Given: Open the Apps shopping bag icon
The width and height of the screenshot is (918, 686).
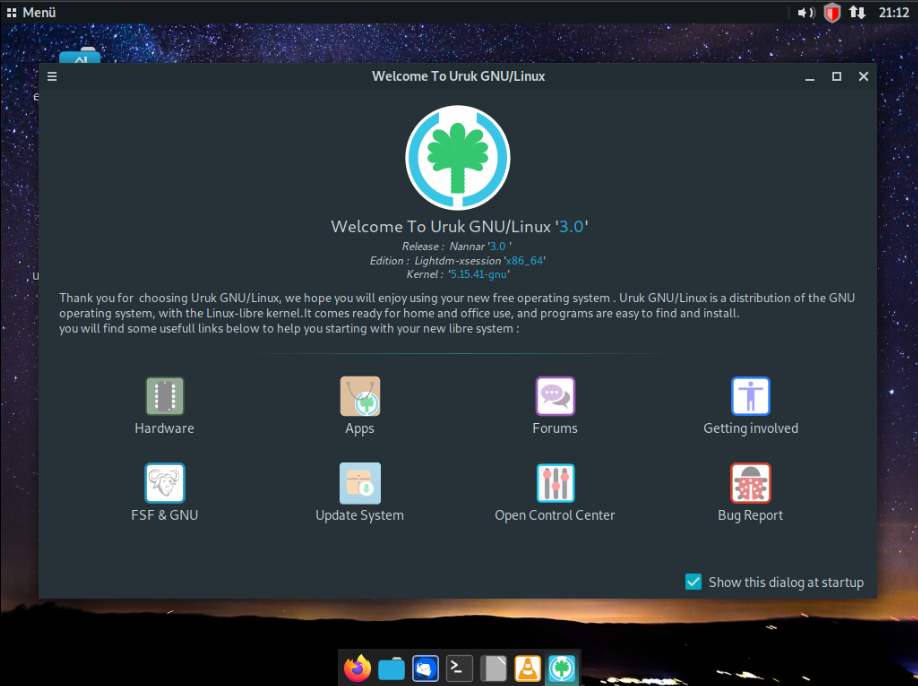Looking at the screenshot, I should click(x=360, y=396).
